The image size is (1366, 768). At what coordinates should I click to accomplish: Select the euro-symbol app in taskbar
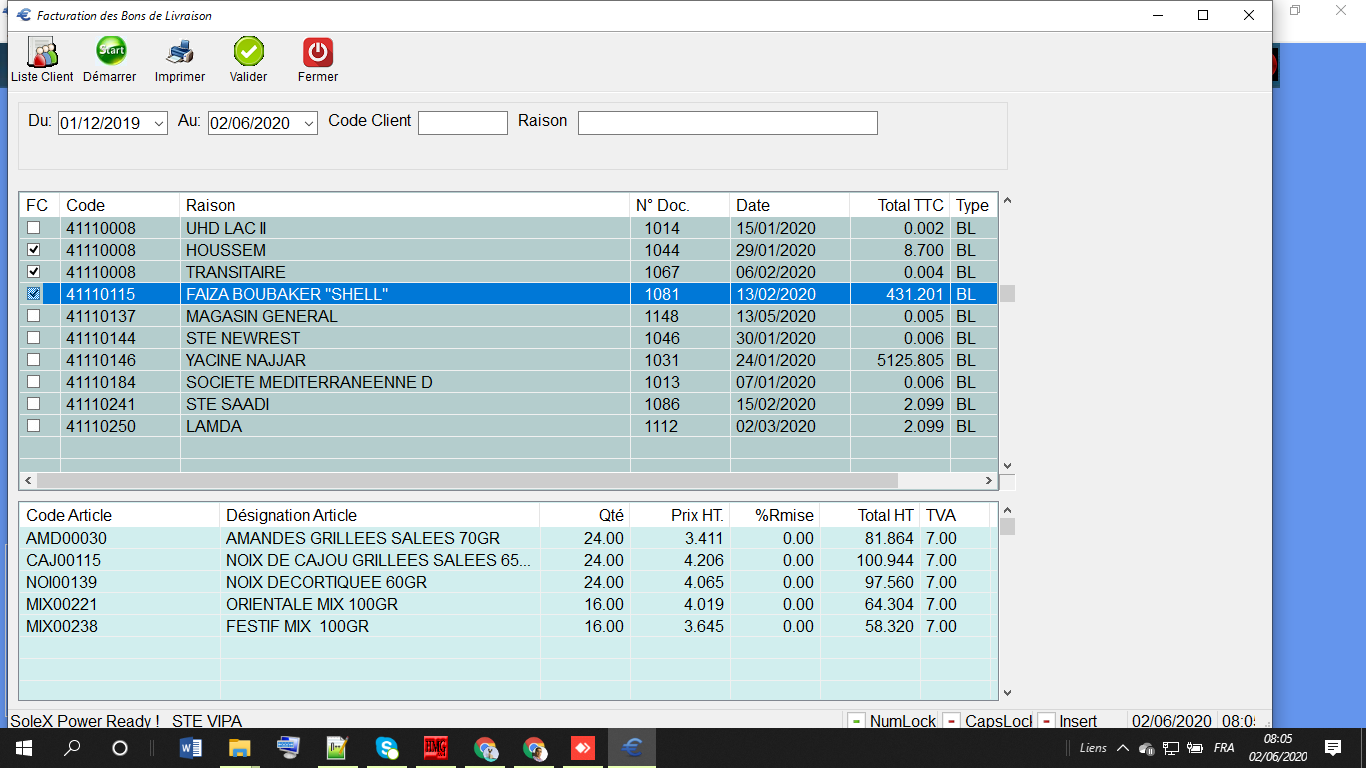(632, 748)
